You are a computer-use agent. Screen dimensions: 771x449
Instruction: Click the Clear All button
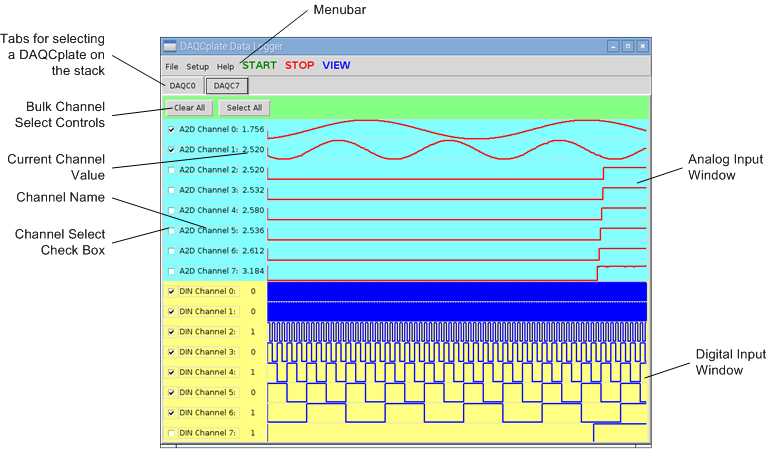pos(189,108)
